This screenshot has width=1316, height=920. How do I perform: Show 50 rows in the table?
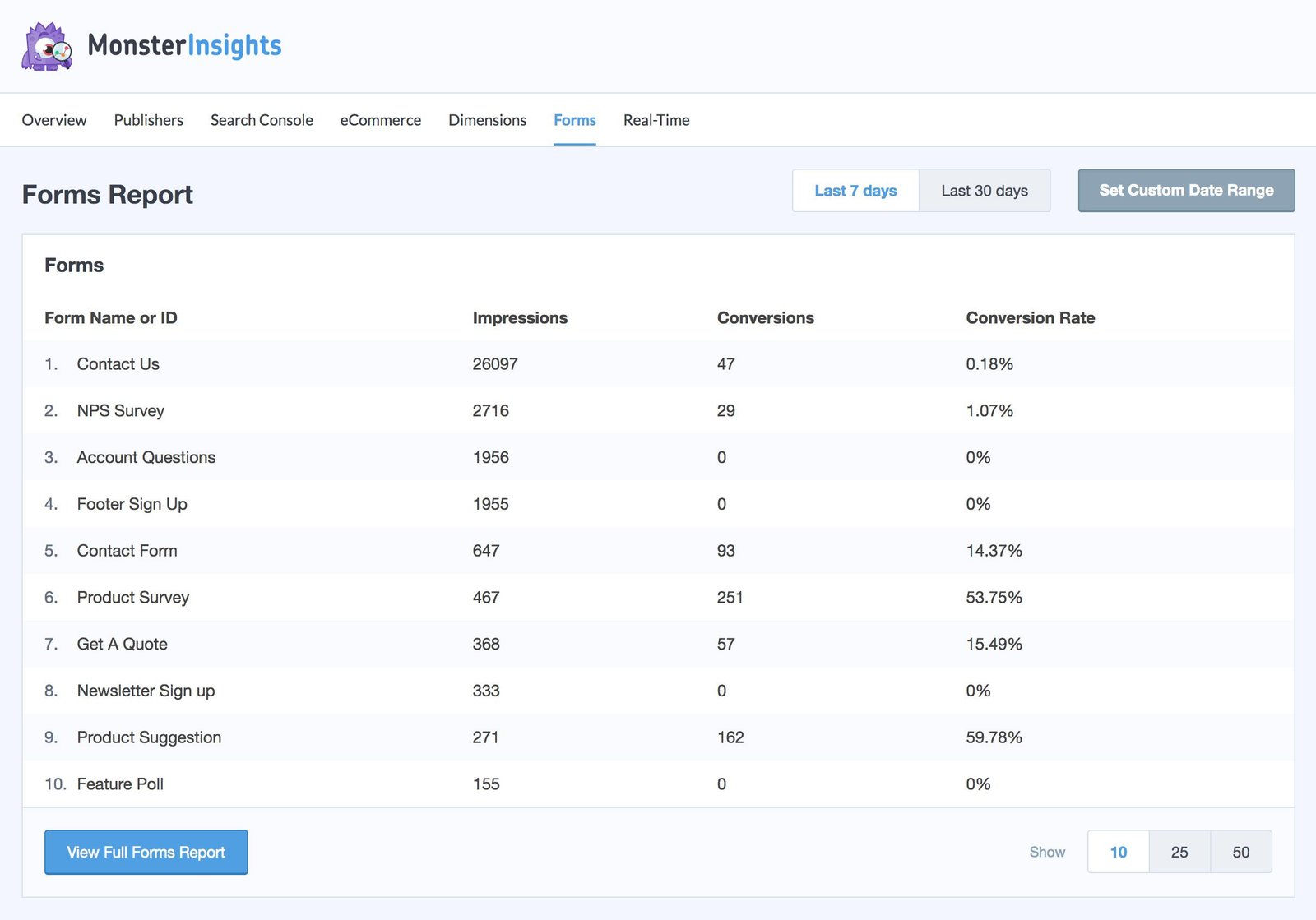[1240, 853]
